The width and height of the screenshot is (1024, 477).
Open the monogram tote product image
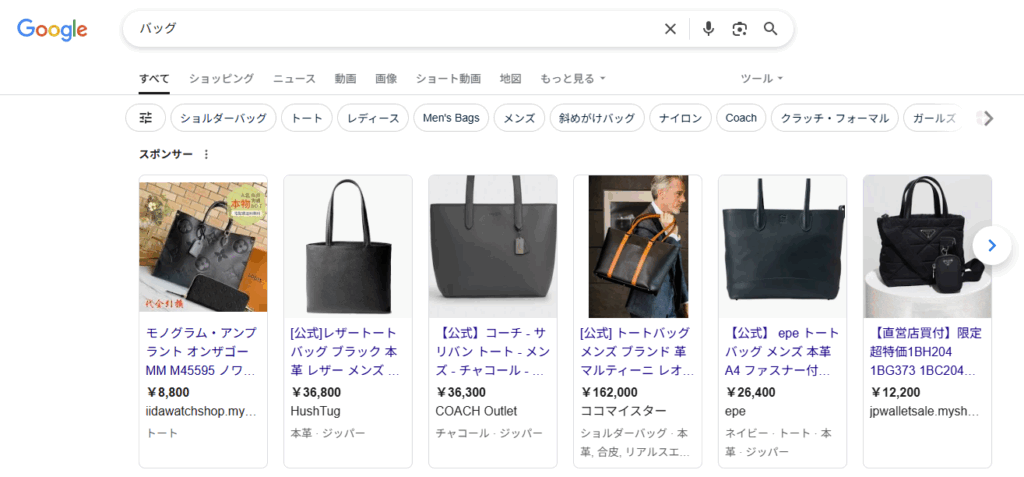click(203, 246)
